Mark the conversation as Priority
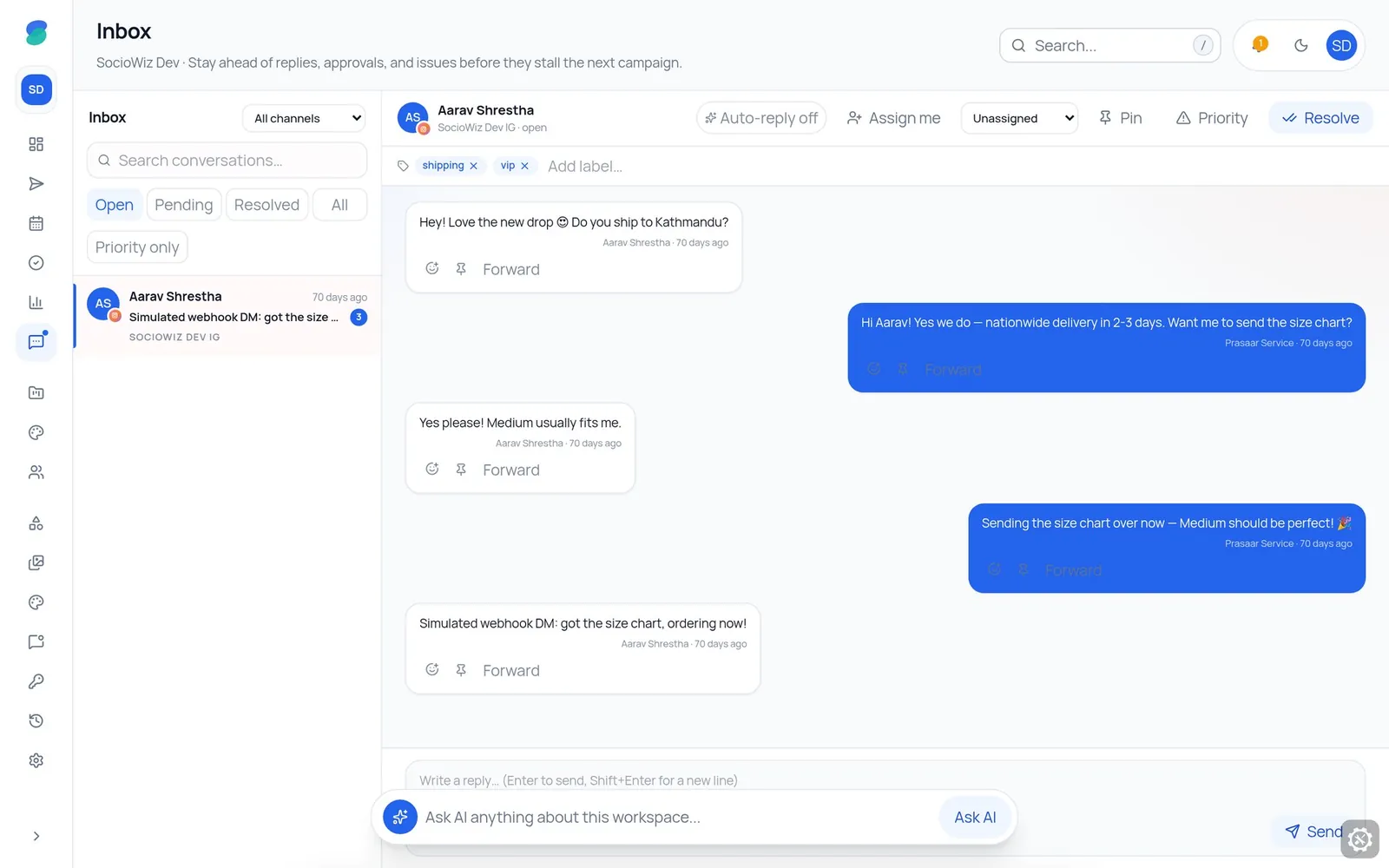 1212,118
